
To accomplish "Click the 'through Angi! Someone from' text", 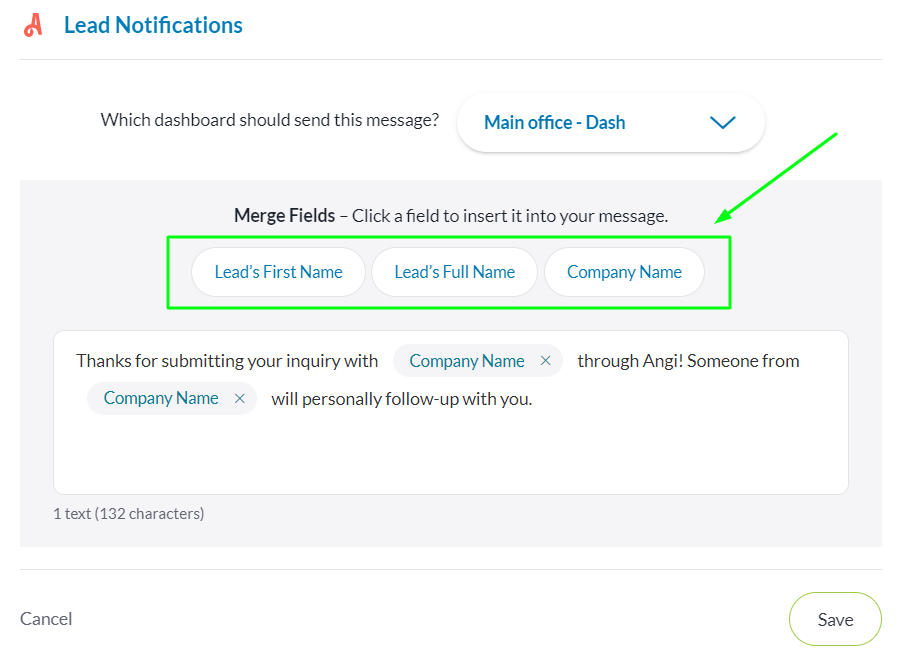I will [x=688, y=361].
